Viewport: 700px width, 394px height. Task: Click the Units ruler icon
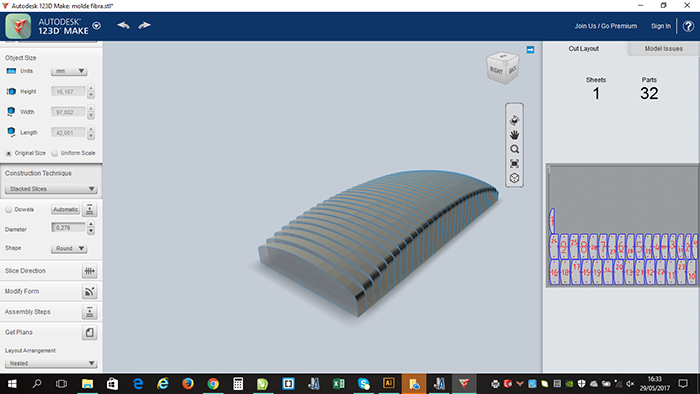point(11,71)
